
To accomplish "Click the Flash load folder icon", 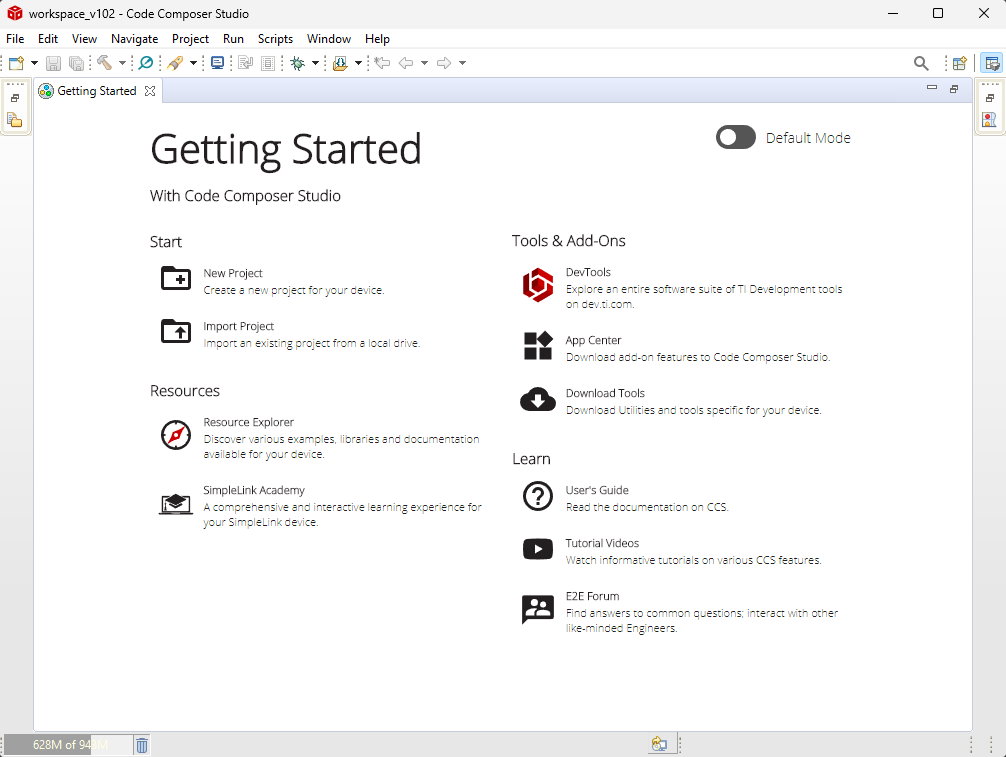I will coord(340,63).
